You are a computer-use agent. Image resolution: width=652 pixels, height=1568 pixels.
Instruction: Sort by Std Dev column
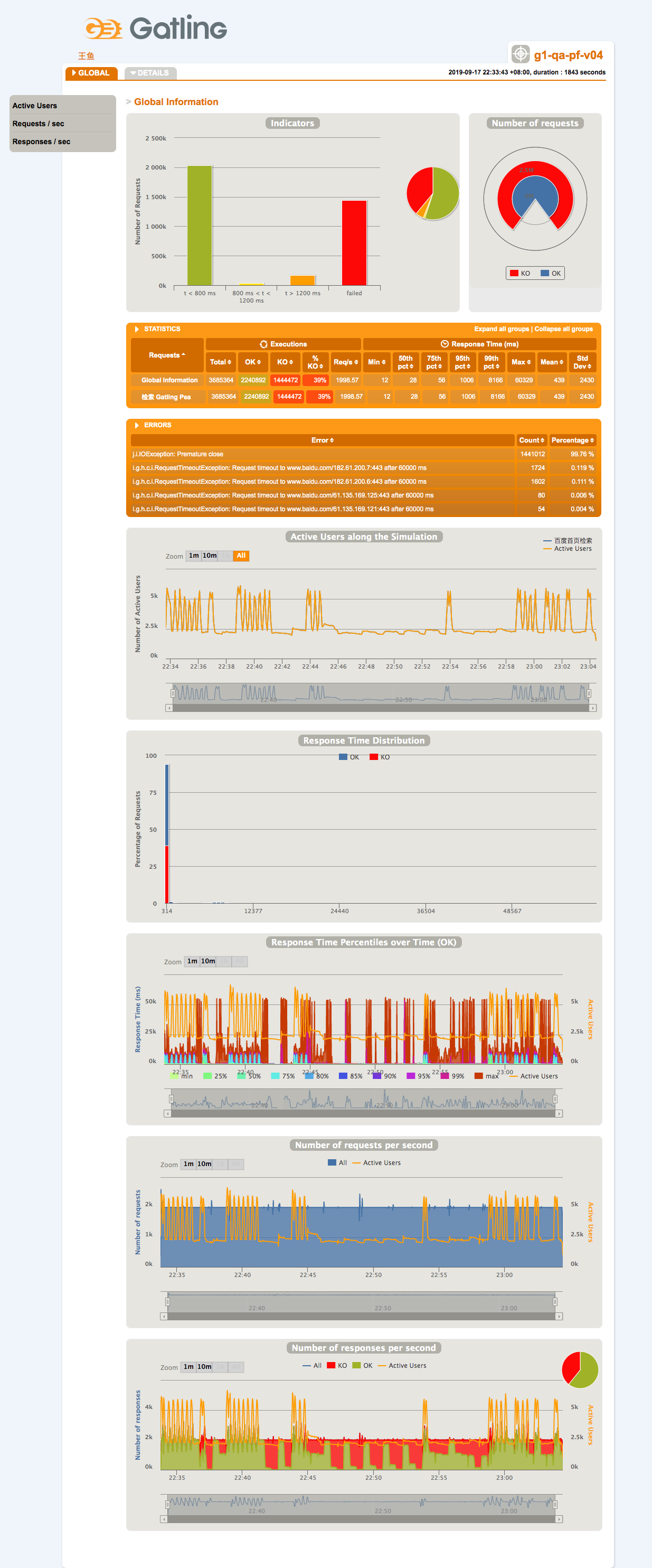583,362
